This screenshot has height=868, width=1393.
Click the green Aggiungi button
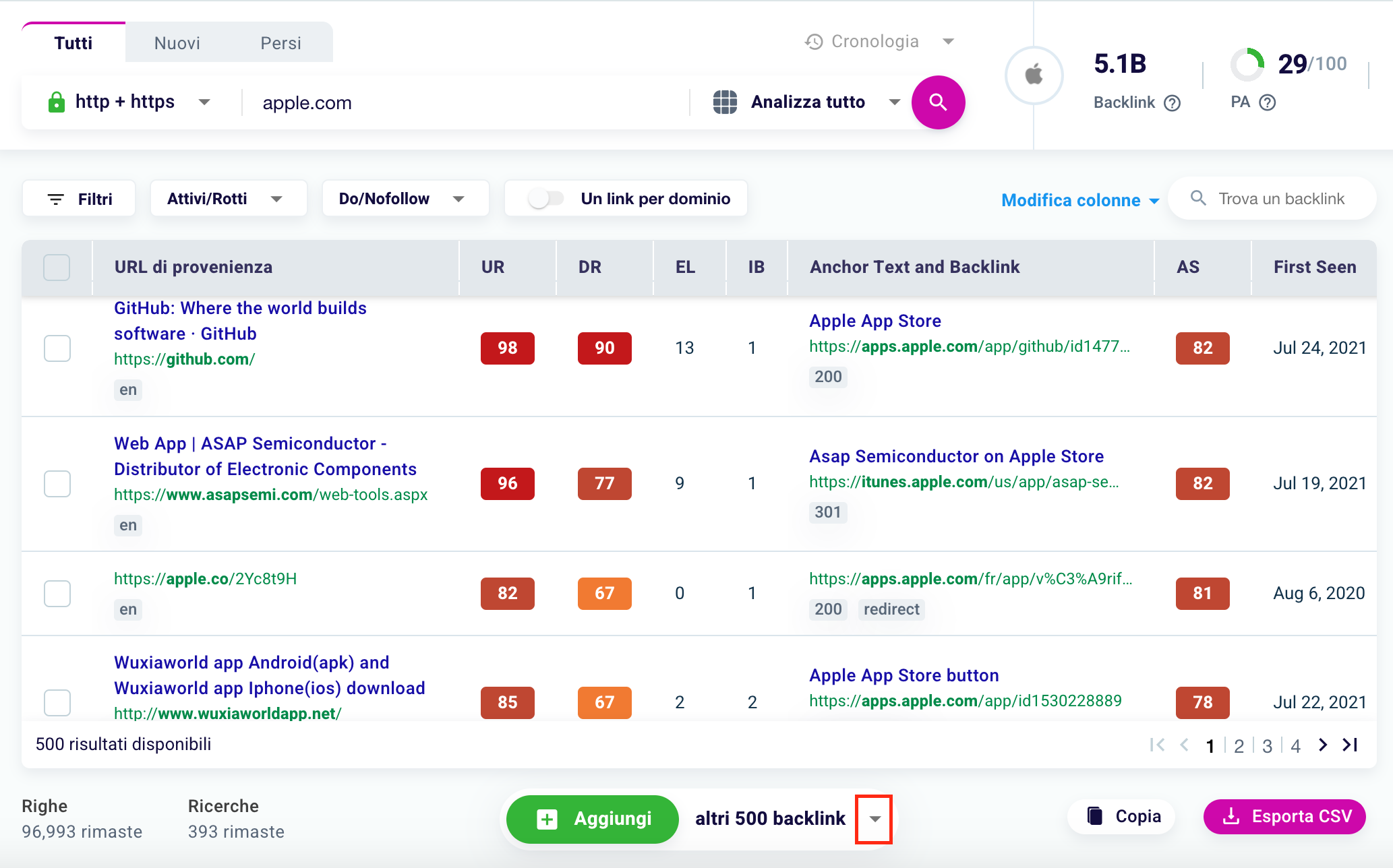pyautogui.click(x=593, y=819)
